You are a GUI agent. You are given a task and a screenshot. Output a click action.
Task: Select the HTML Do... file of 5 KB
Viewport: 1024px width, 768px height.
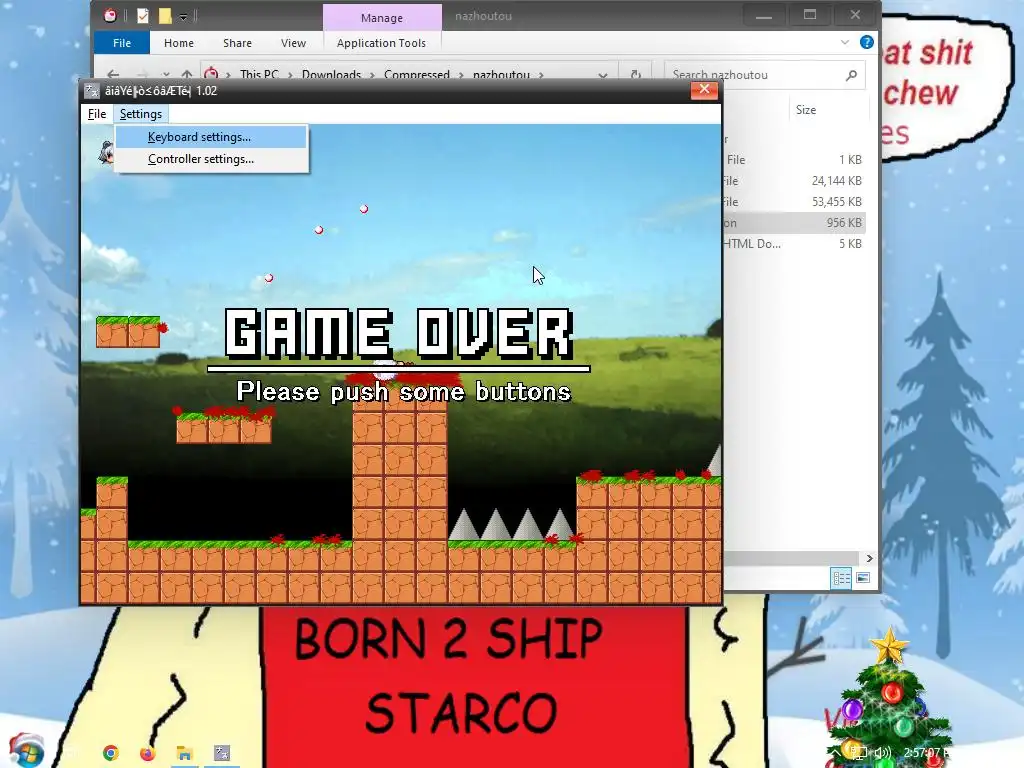pos(794,244)
